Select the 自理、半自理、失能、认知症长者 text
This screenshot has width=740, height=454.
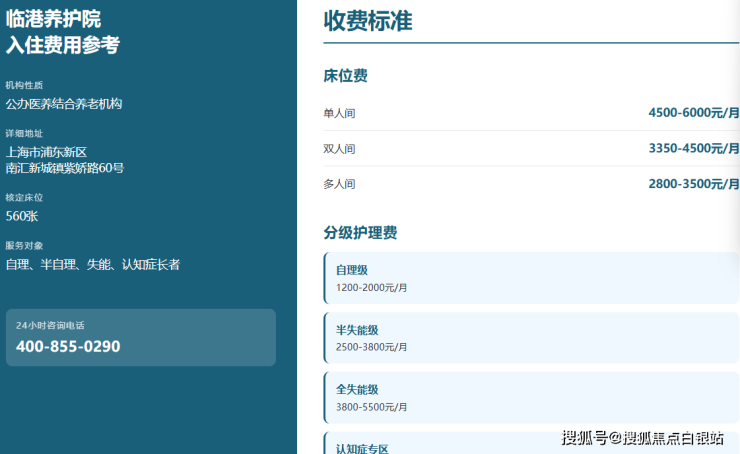click(x=92, y=264)
